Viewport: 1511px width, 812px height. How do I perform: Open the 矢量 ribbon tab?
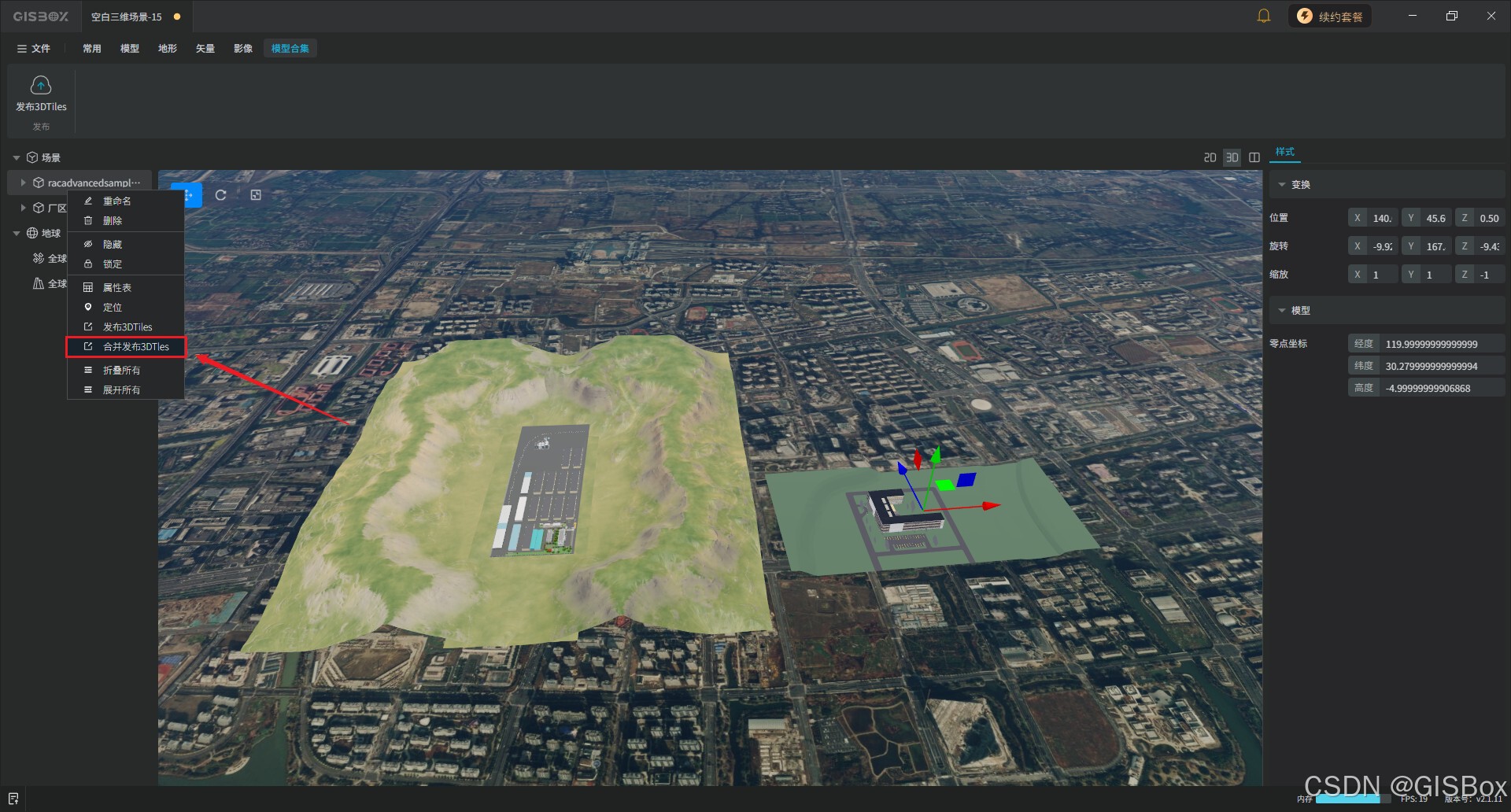click(205, 48)
